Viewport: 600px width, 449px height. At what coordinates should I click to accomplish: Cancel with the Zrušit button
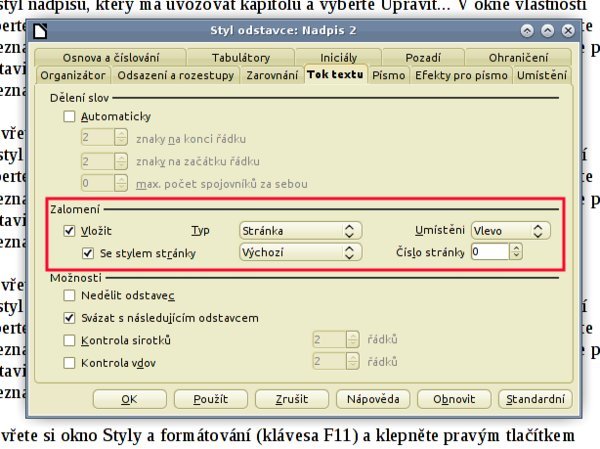click(292, 399)
